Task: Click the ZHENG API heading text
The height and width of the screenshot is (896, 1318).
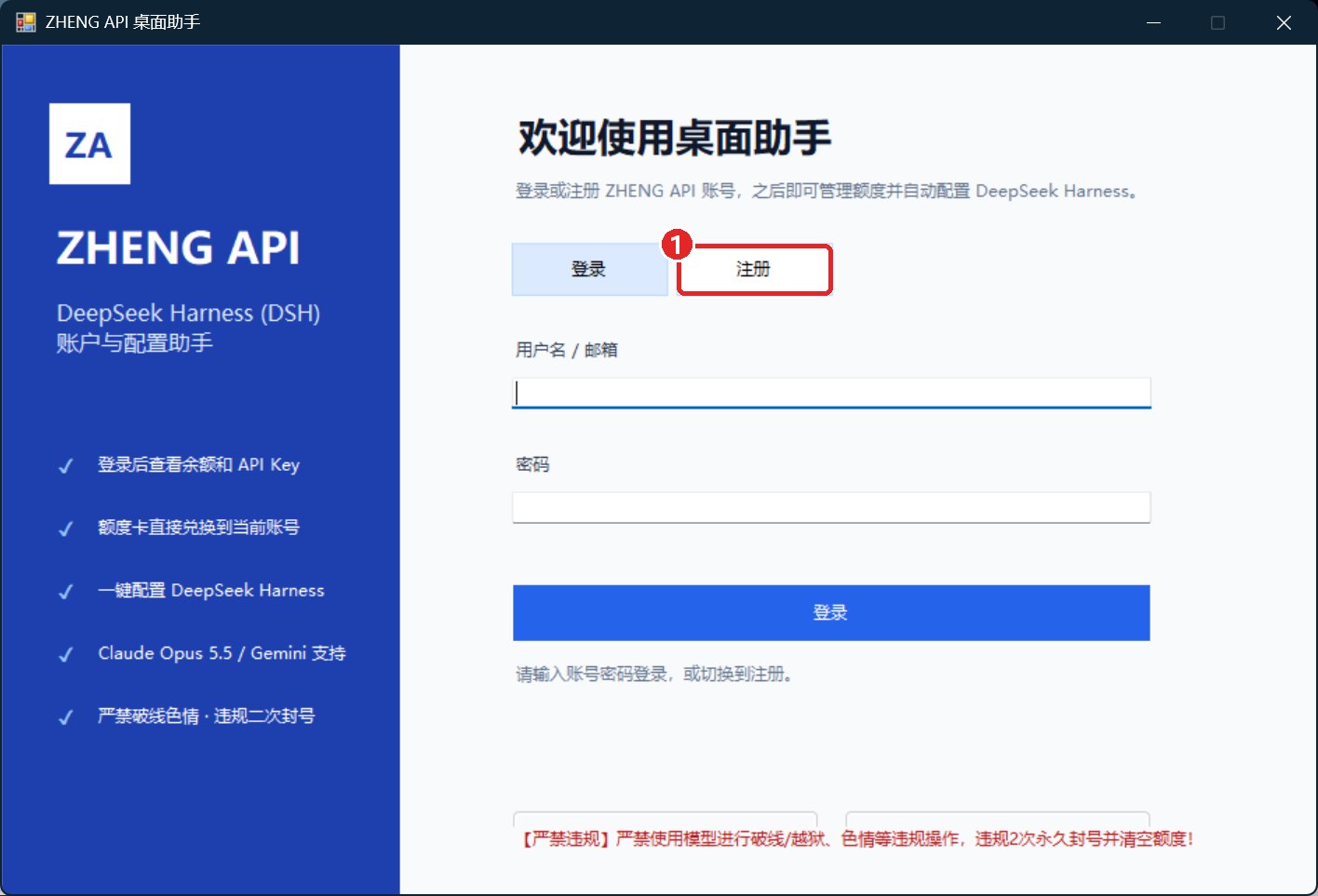Action: (x=179, y=248)
